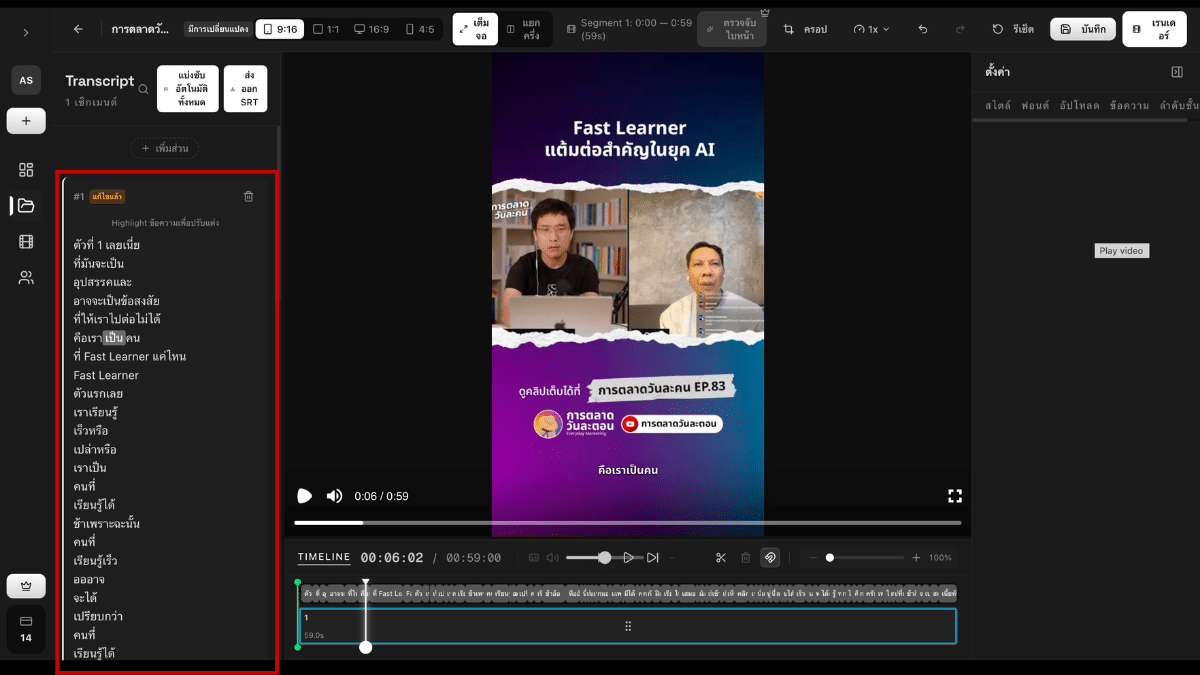Click the timeline zoom slider handle
The width and height of the screenshot is (1200, 675).
pyautogui.click(x=829, y=558)
